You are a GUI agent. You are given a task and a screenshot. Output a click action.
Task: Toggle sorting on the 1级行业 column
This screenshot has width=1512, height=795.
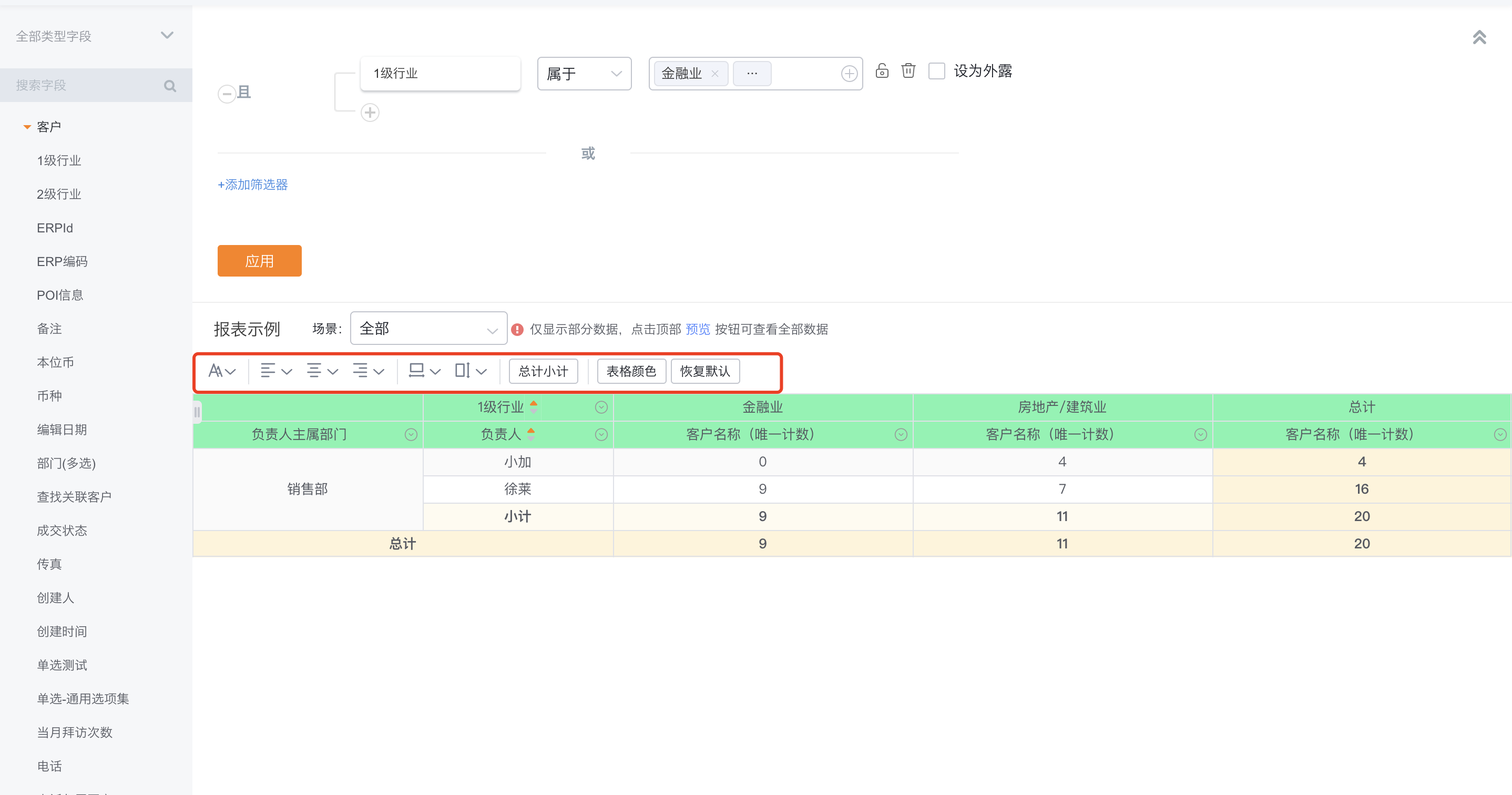pyautogui.click(x=534, y=406)
